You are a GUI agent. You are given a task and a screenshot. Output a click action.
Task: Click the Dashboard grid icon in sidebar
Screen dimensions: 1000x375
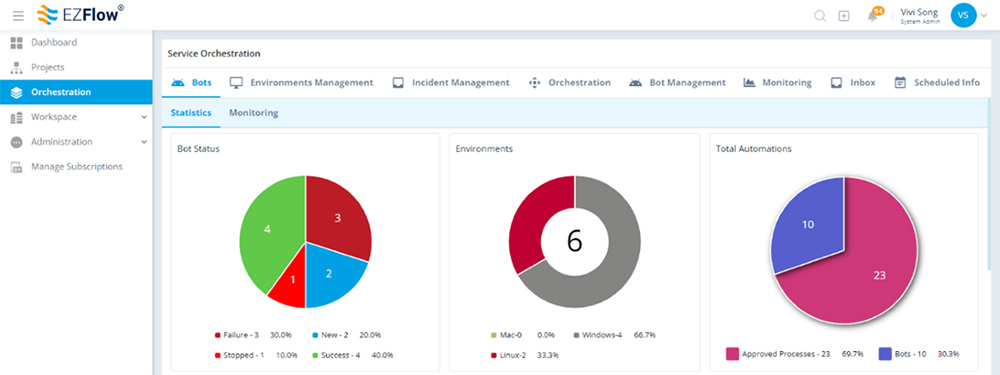(17, 43)
